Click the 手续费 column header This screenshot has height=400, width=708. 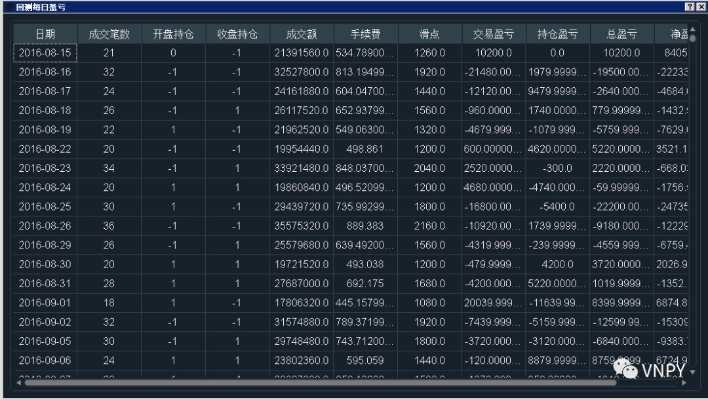pyautogui.click(x=364, y=34)
